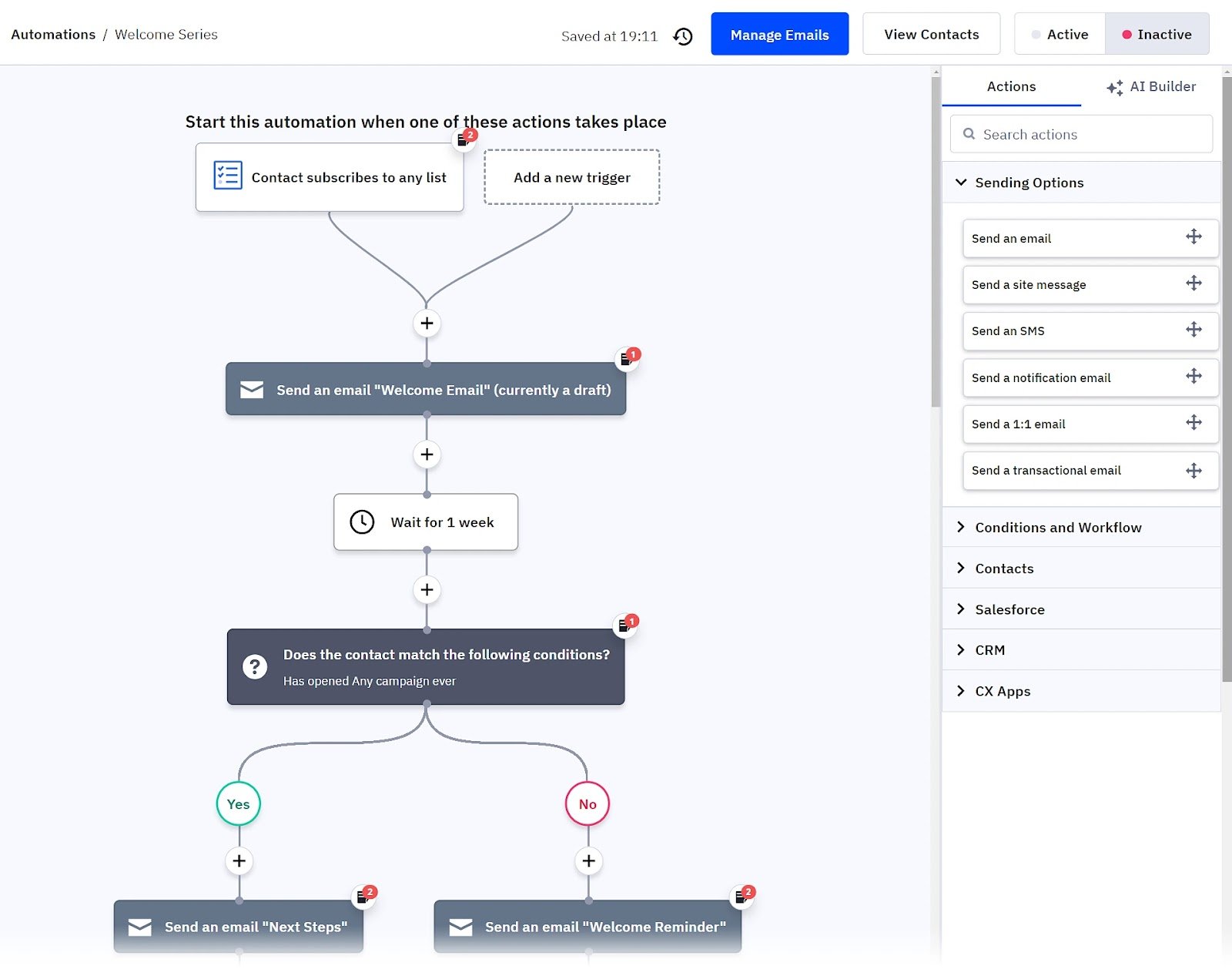1232x976 pixels.
Task: Open the notes badge on the Next Steps email
Action: pyautogui.click(x=363, y=895)
